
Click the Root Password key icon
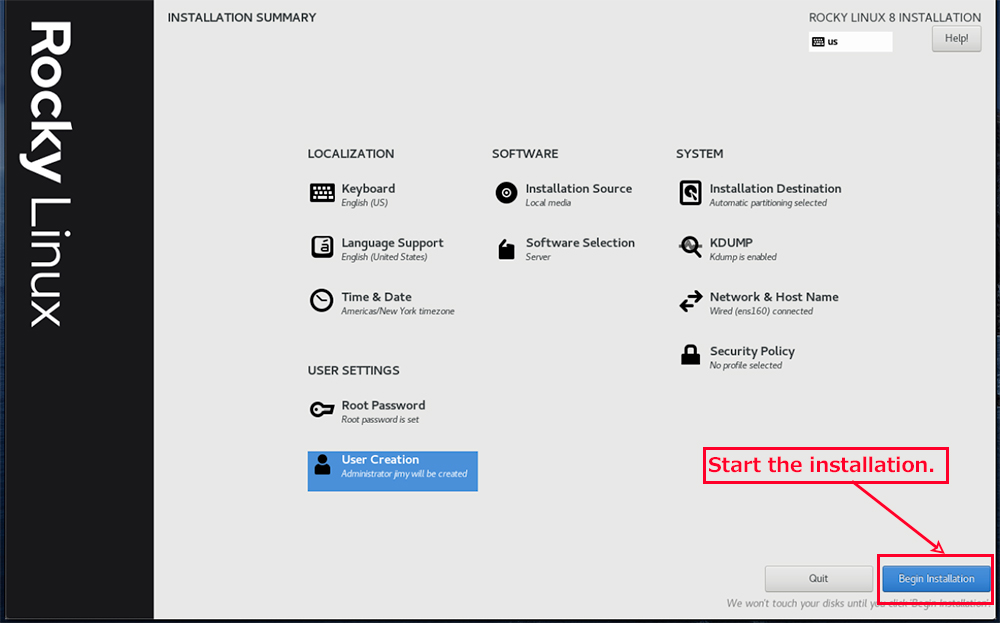coord(321,409)
